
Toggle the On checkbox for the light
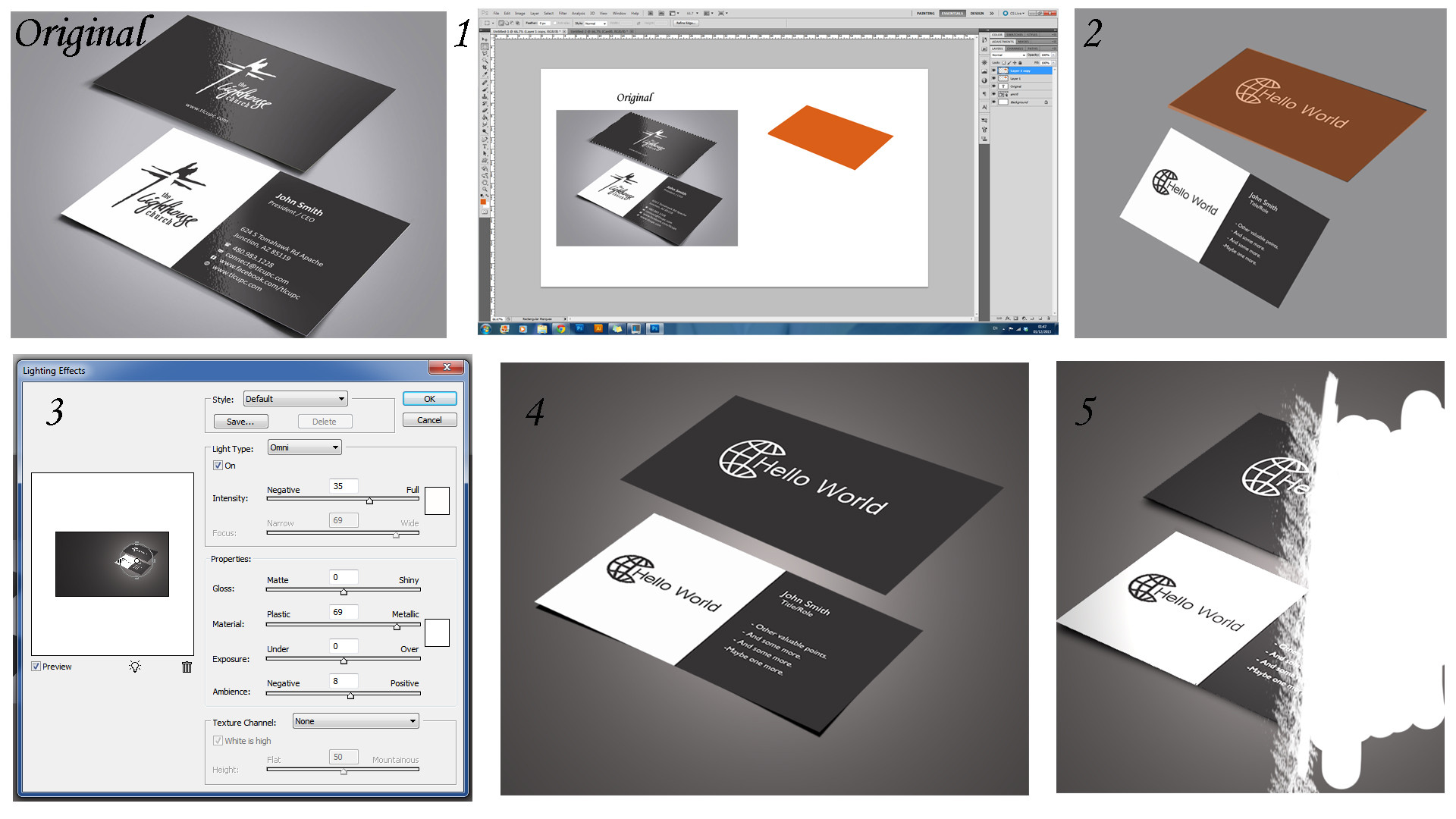tap(218, 466)
